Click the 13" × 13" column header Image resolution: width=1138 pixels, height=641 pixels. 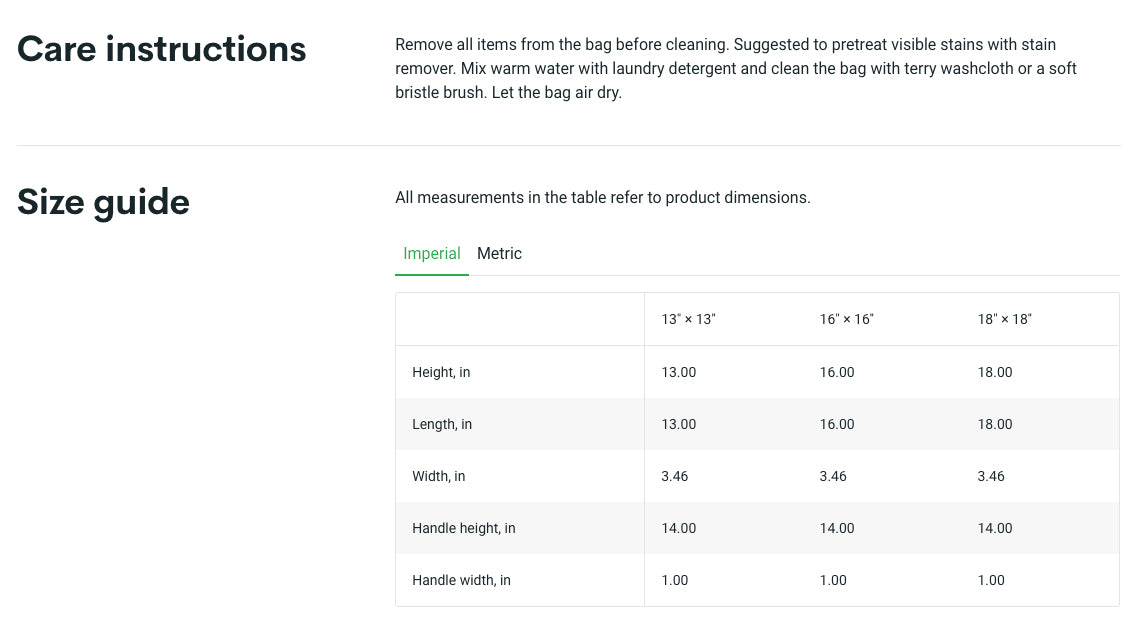[688, 320]
